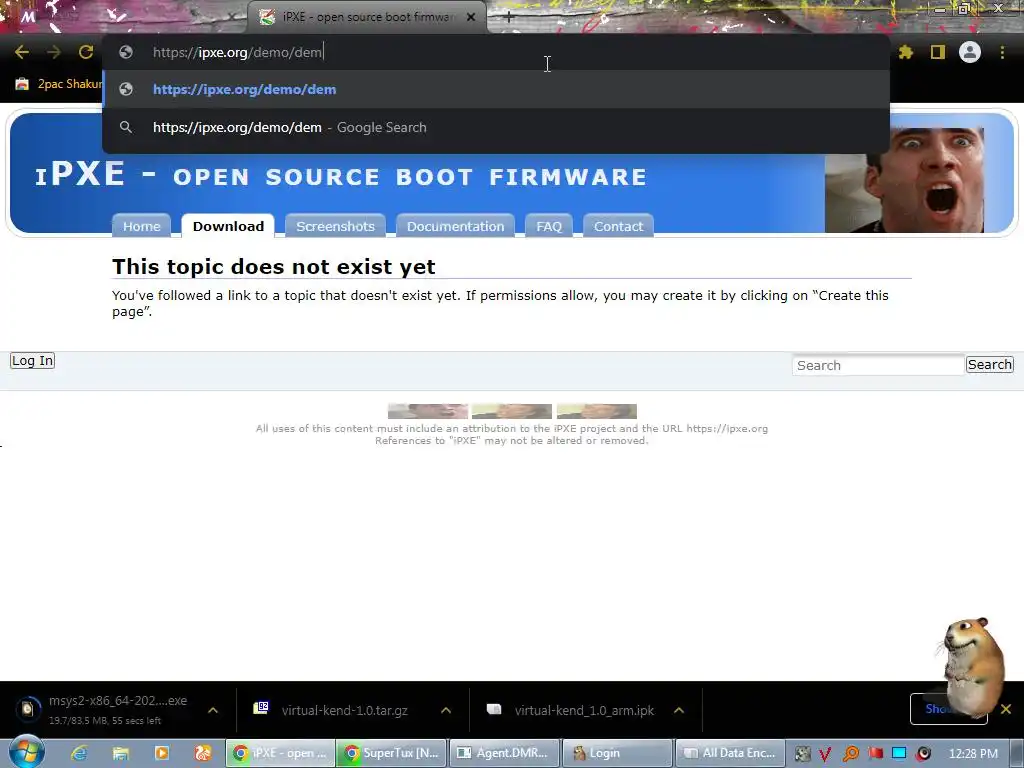Focus the site Search text field
The width and height of the screenshot is (1024, 768).
pos(878,365)
